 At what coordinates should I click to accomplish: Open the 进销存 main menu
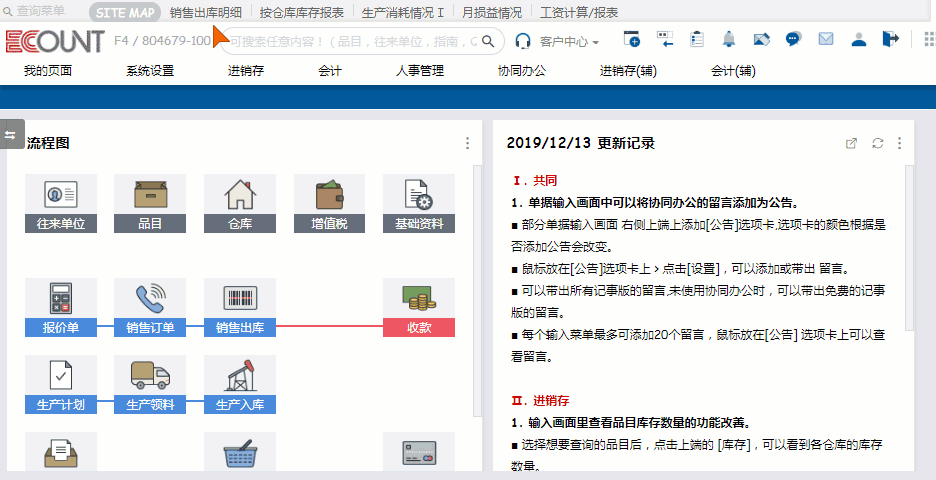click(246, 71)
